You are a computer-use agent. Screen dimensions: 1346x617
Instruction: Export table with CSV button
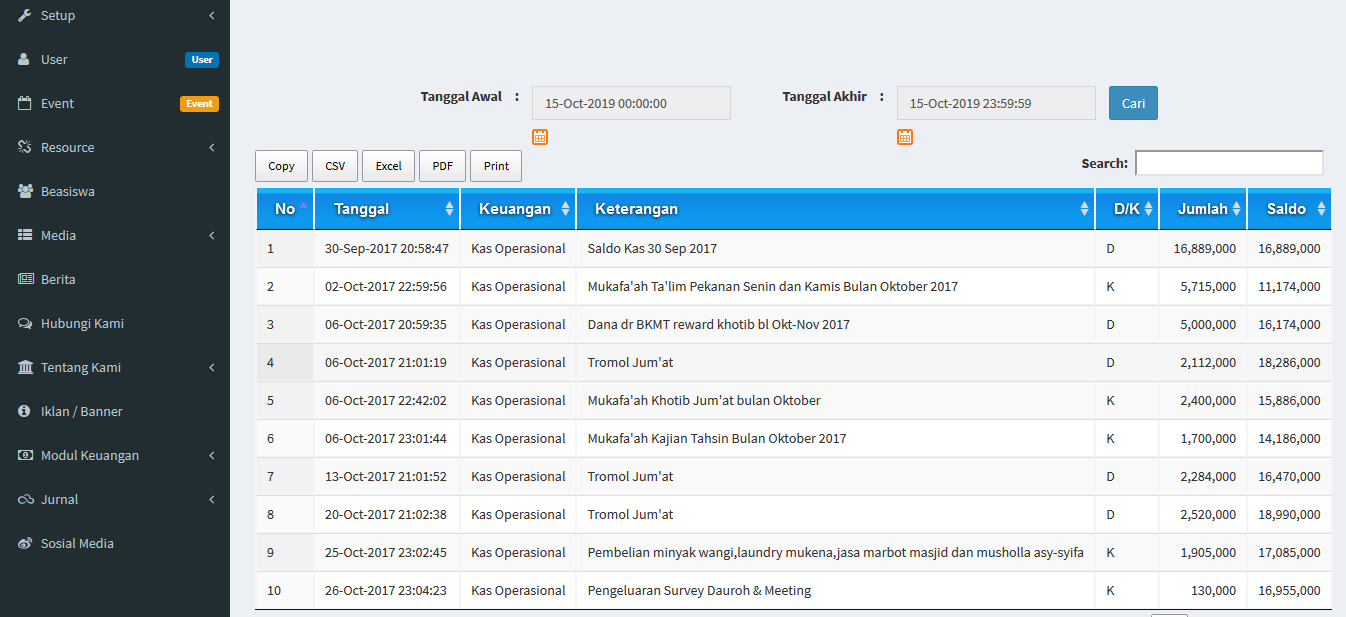335,166
